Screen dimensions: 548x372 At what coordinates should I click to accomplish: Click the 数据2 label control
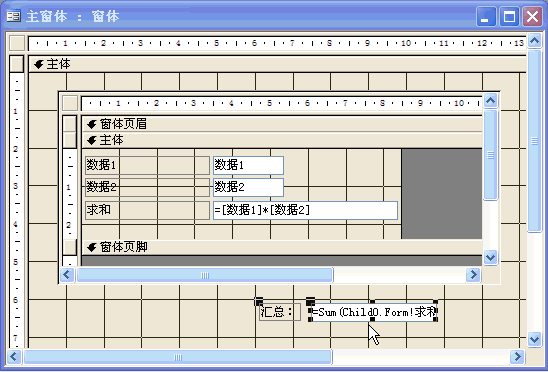[147, 187]
